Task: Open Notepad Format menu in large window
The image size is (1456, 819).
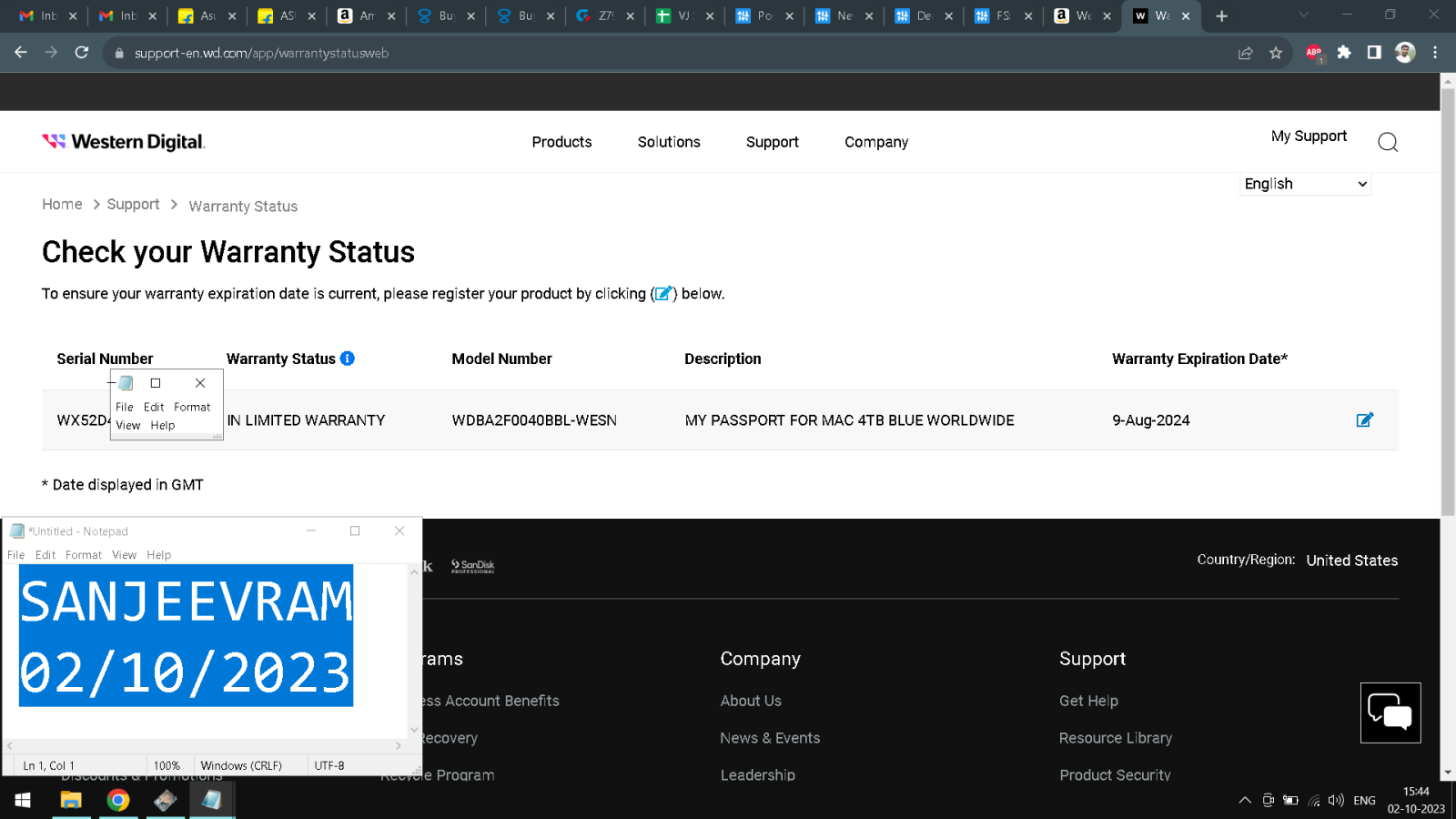Action: click(x=84, y=554)
